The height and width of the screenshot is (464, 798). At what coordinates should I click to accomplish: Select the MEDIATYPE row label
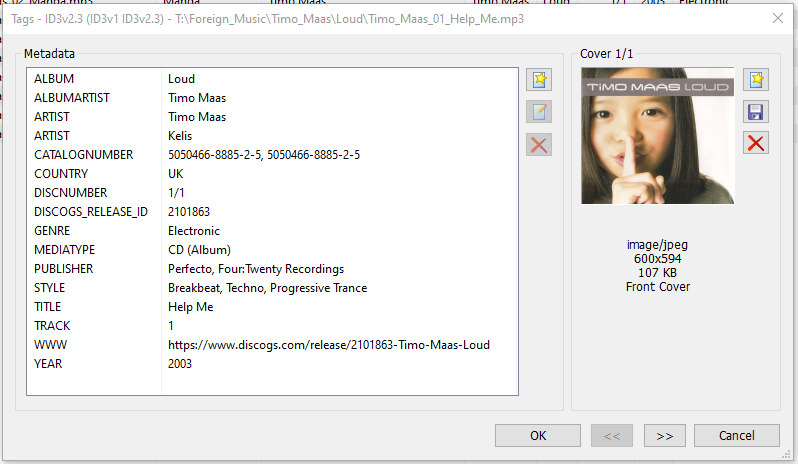click(x=65, y=250)
